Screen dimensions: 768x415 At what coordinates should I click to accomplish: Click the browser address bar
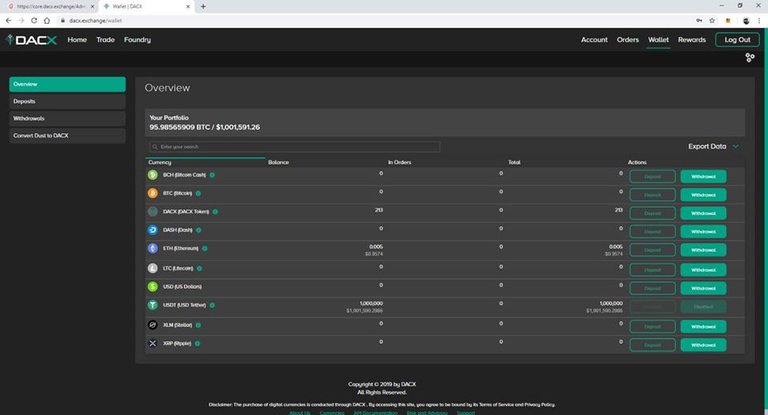(x=372, y=21)
